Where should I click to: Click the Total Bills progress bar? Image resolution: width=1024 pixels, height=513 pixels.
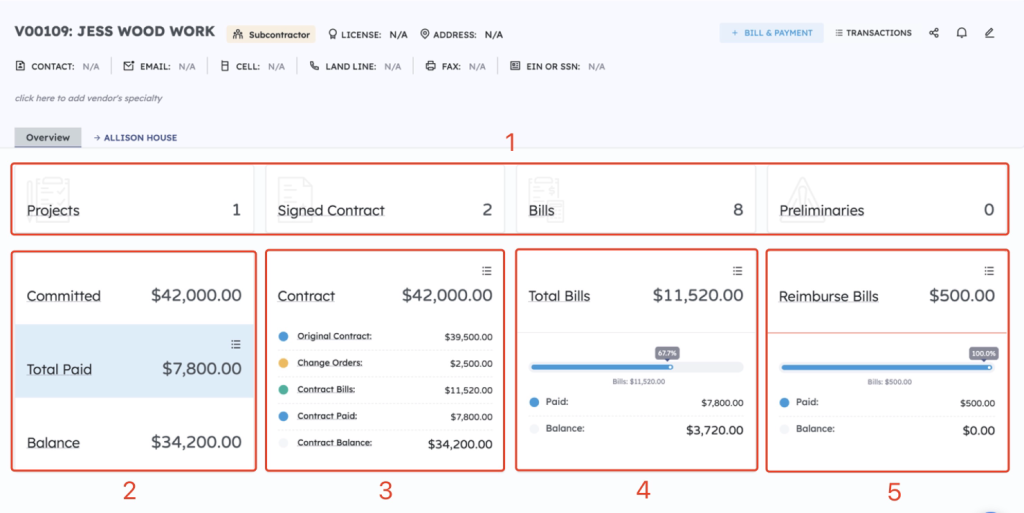636,367
